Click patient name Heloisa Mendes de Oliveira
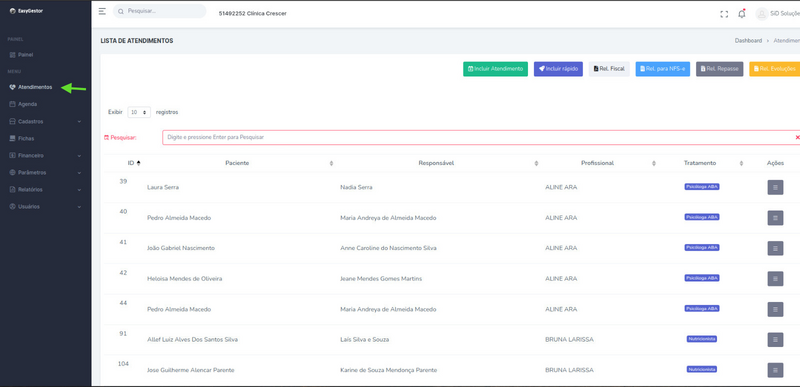 [184, 279]
